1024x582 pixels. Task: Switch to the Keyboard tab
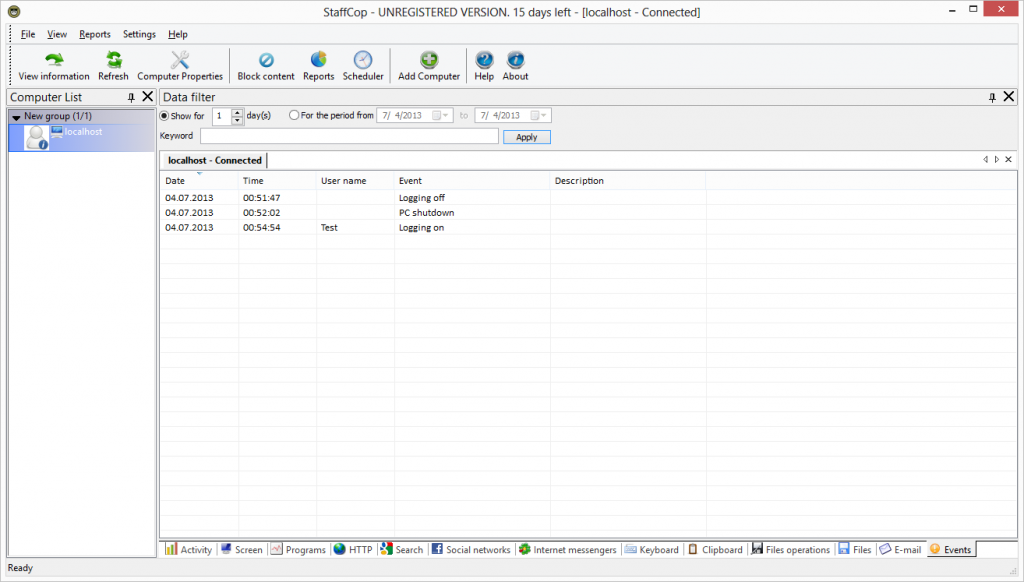coord(651,550)
